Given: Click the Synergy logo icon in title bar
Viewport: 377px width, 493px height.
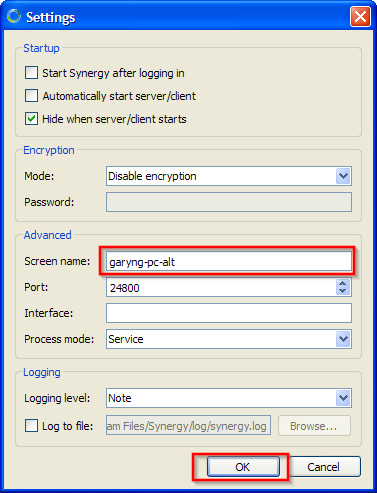Looking at the screenshot, I should [x=14, y=16].
